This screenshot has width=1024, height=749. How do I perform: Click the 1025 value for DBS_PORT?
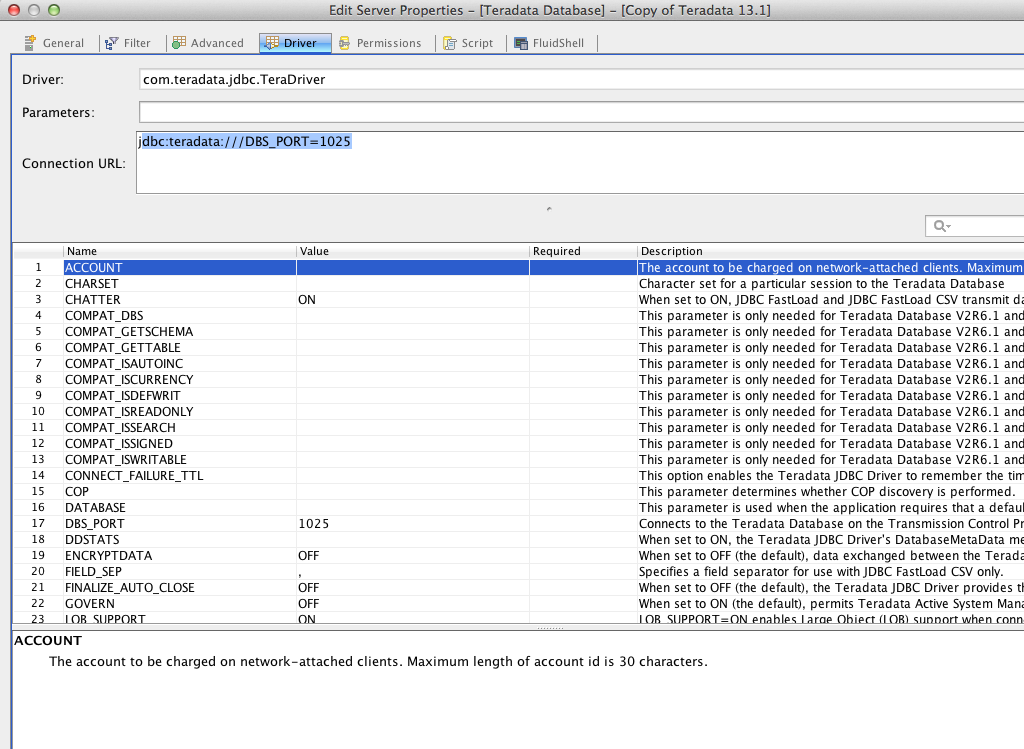(313, 524)
